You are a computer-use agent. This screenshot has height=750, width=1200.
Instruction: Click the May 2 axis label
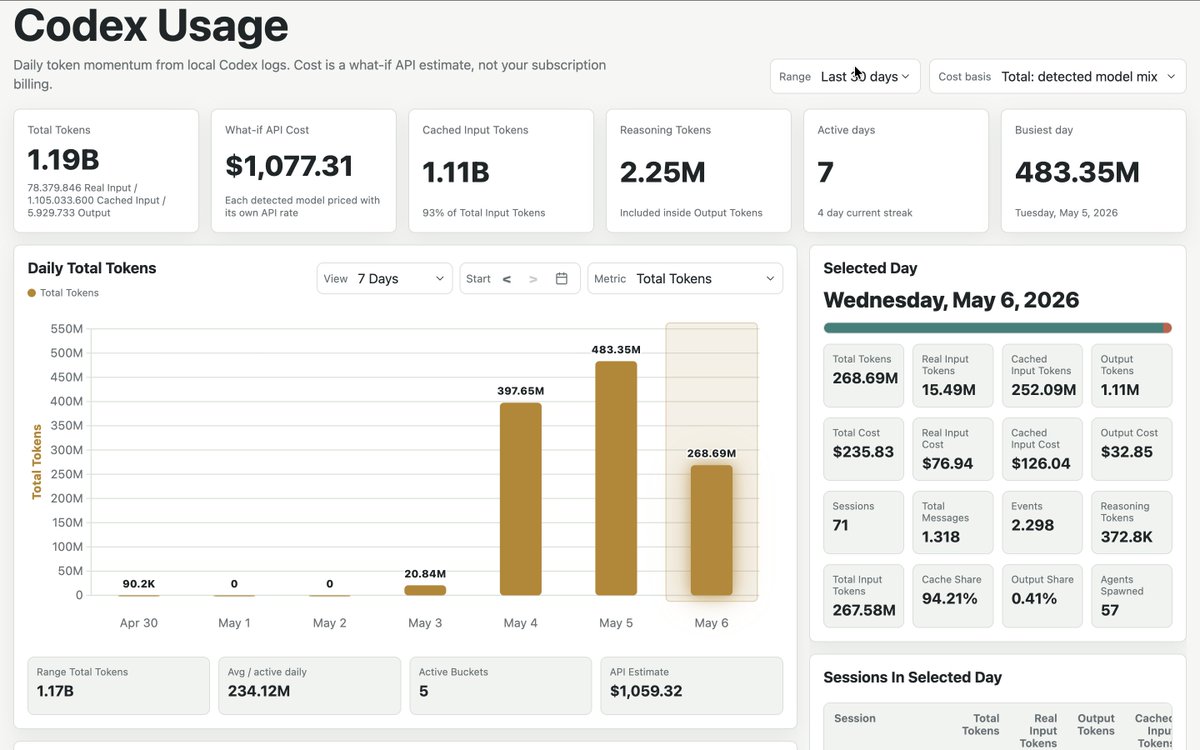[x=330, y=623]
